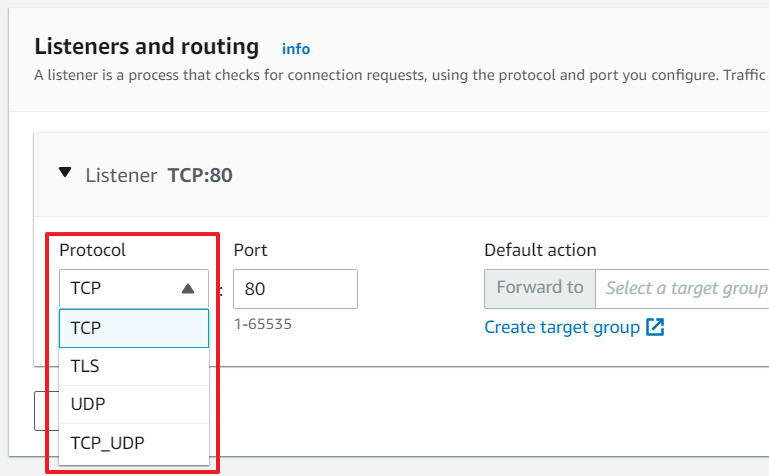Select TCP in the protocol list
This screenshot has width=769, height=476.
[134, 328]
